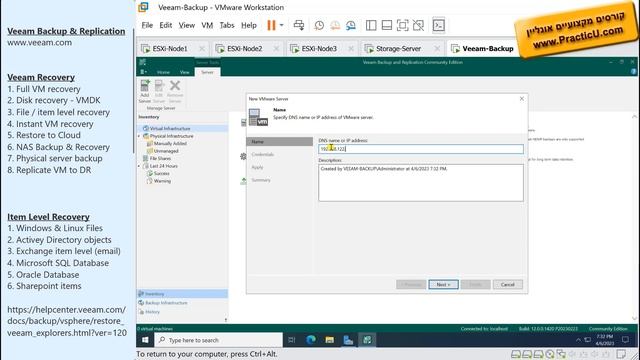Select Virtual Infrastructure tree node
Viewport: 640px width, 360px height.
click(x=170, y=129)
